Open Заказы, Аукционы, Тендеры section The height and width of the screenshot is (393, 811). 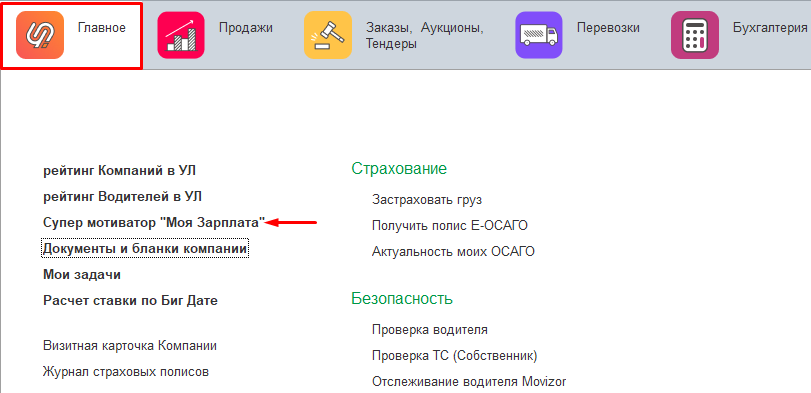425,36
